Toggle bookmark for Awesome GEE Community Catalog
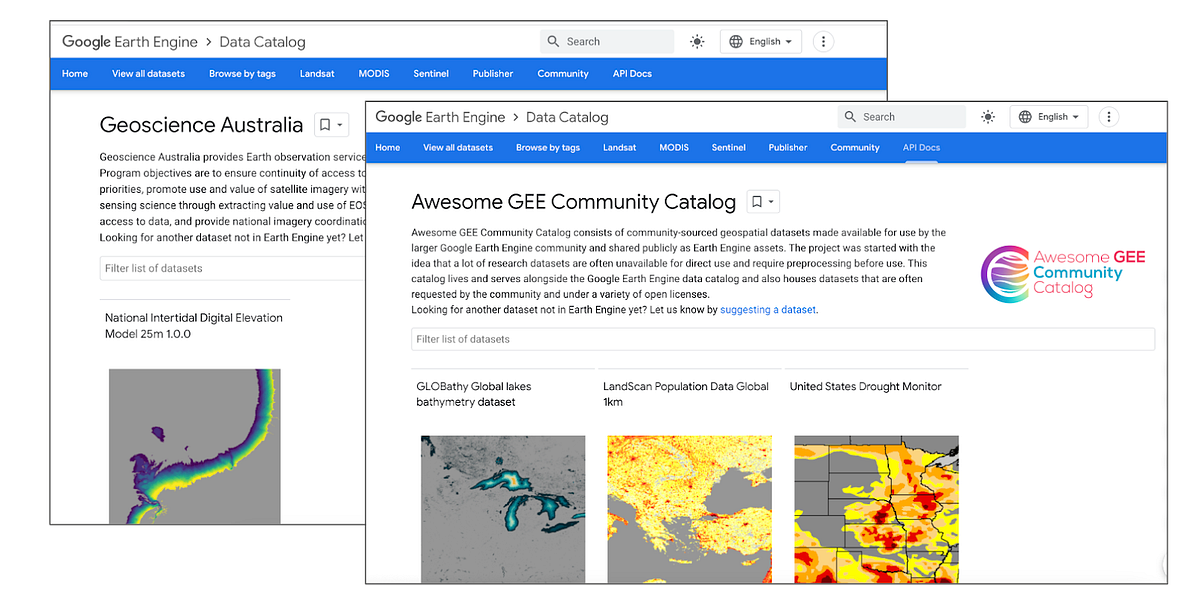Viewport: 1200px width, 603px height. click(757, 201)
